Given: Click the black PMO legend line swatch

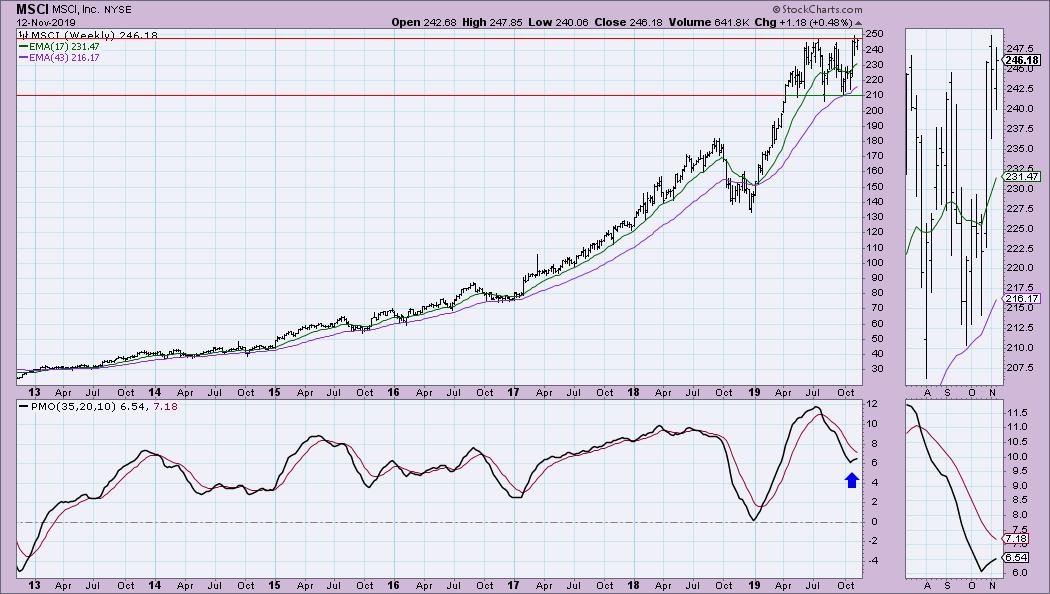Looking at the screenshot, I should [x=23, y=406].
